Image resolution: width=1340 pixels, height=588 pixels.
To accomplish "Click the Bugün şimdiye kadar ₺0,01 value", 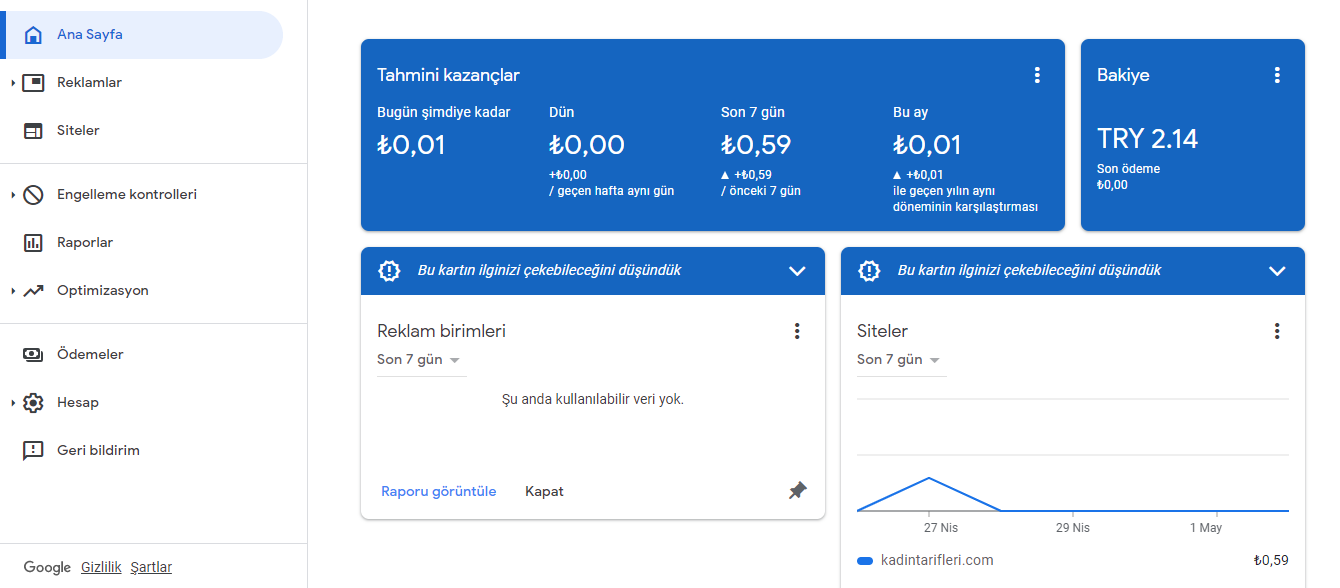I will pos(411,145).
